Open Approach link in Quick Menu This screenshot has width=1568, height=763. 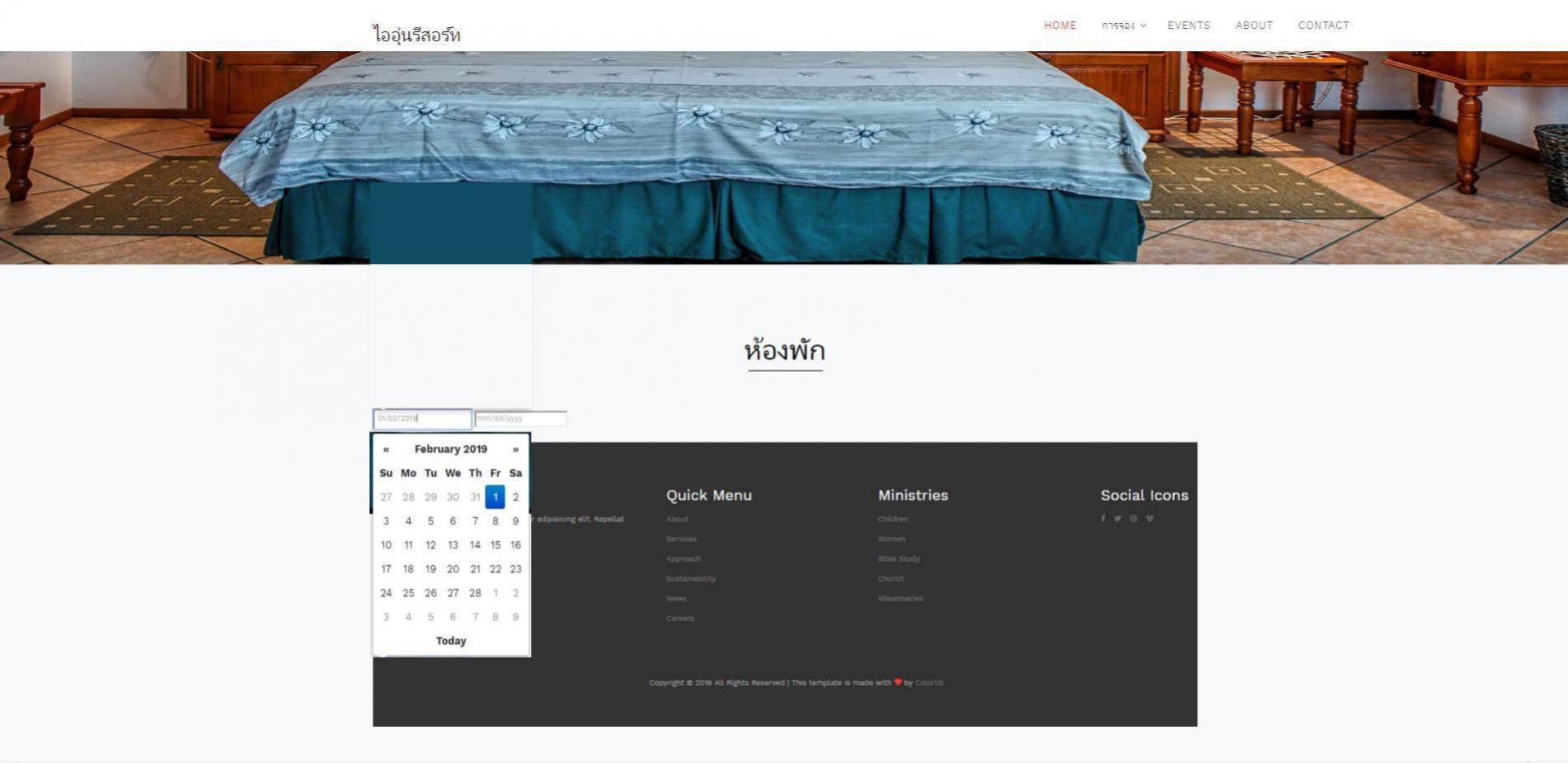click(683, 559)
